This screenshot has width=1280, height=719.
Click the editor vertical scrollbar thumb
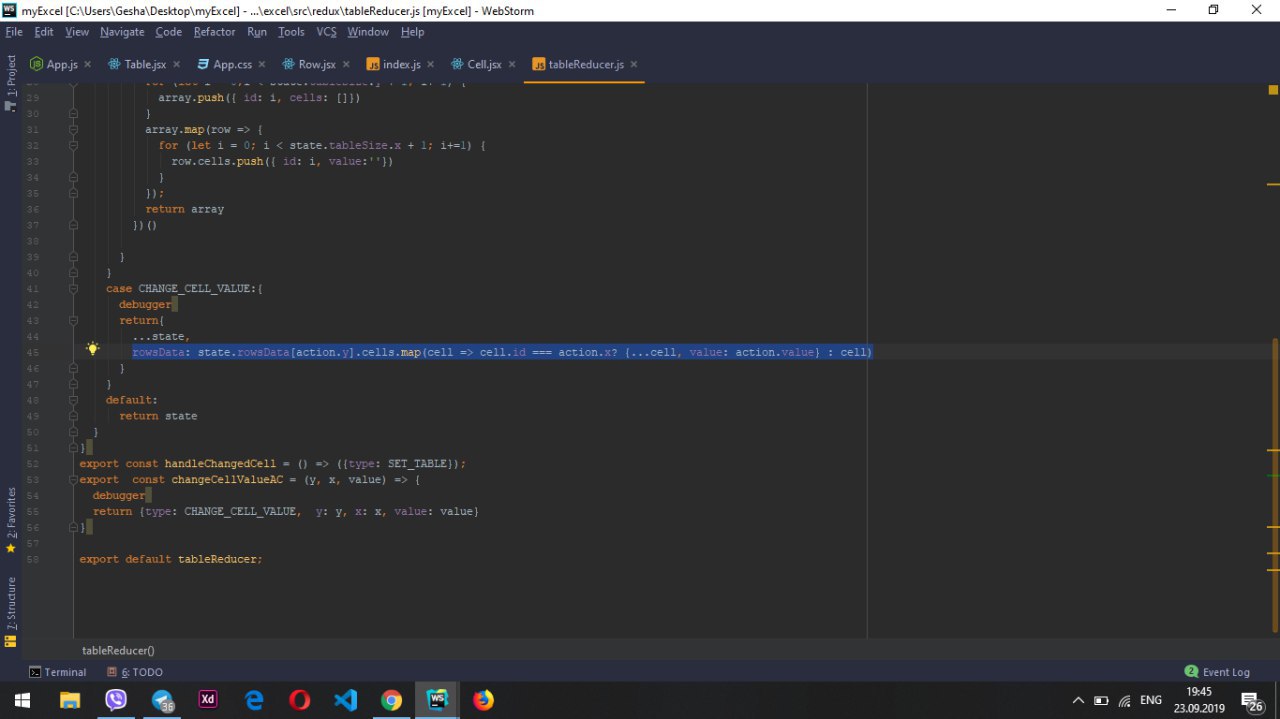(x=1273, y=485)
